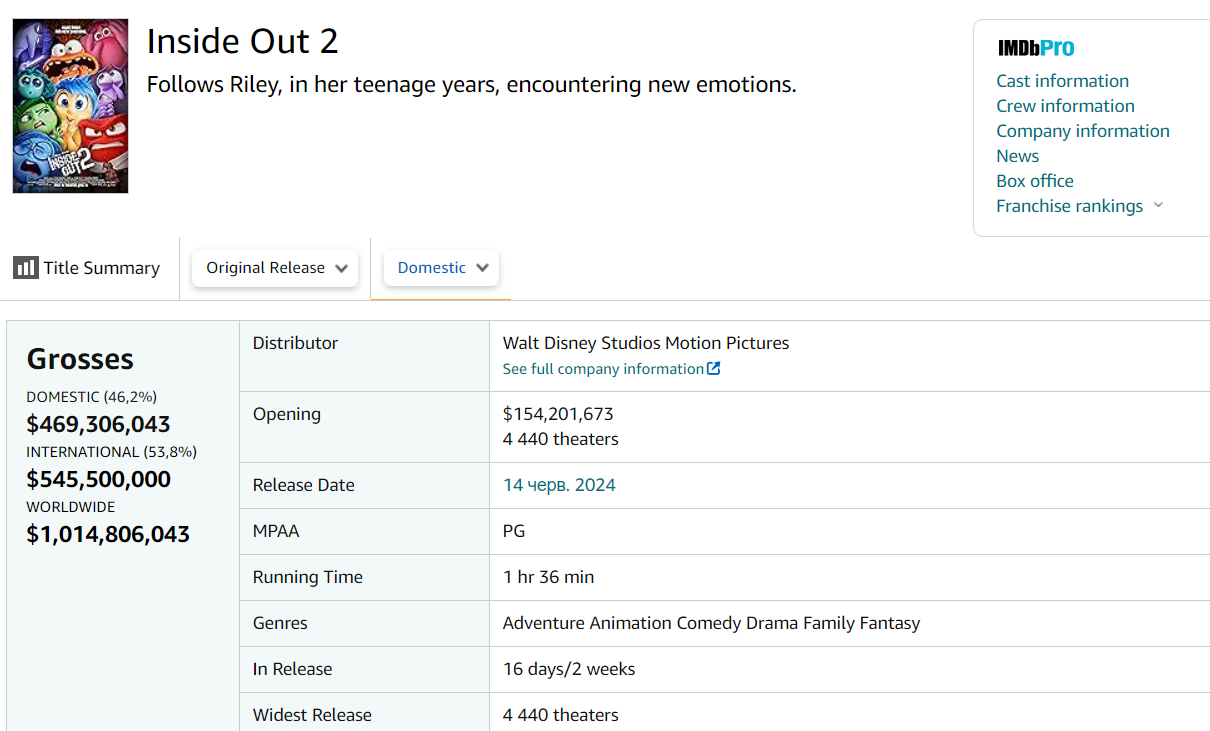The image size is (1210, 731).
Task: Click the international gross $545,500,000 figure
Action: pos(98,479)
